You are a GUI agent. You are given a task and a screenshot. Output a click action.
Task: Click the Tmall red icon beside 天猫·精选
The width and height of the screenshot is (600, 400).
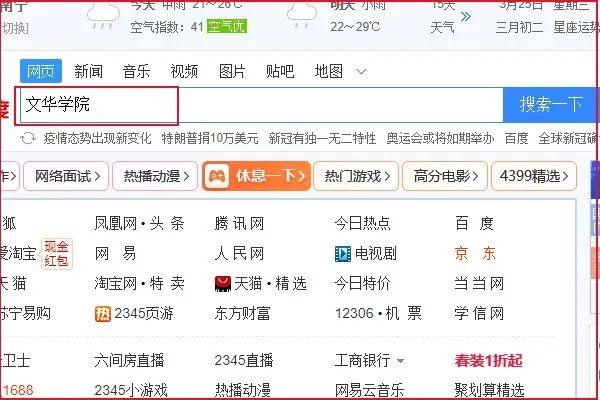223,284
